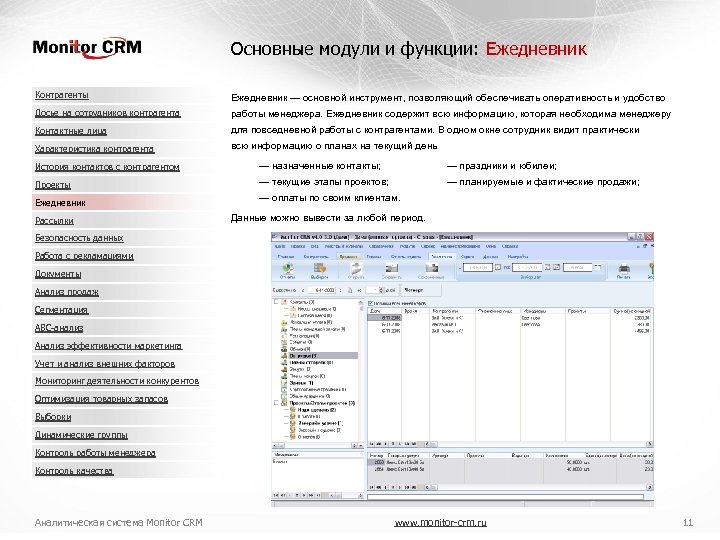The image size is (720, 540).
Task: Open the Выборки sidebar link
Action: pos(53,417)
